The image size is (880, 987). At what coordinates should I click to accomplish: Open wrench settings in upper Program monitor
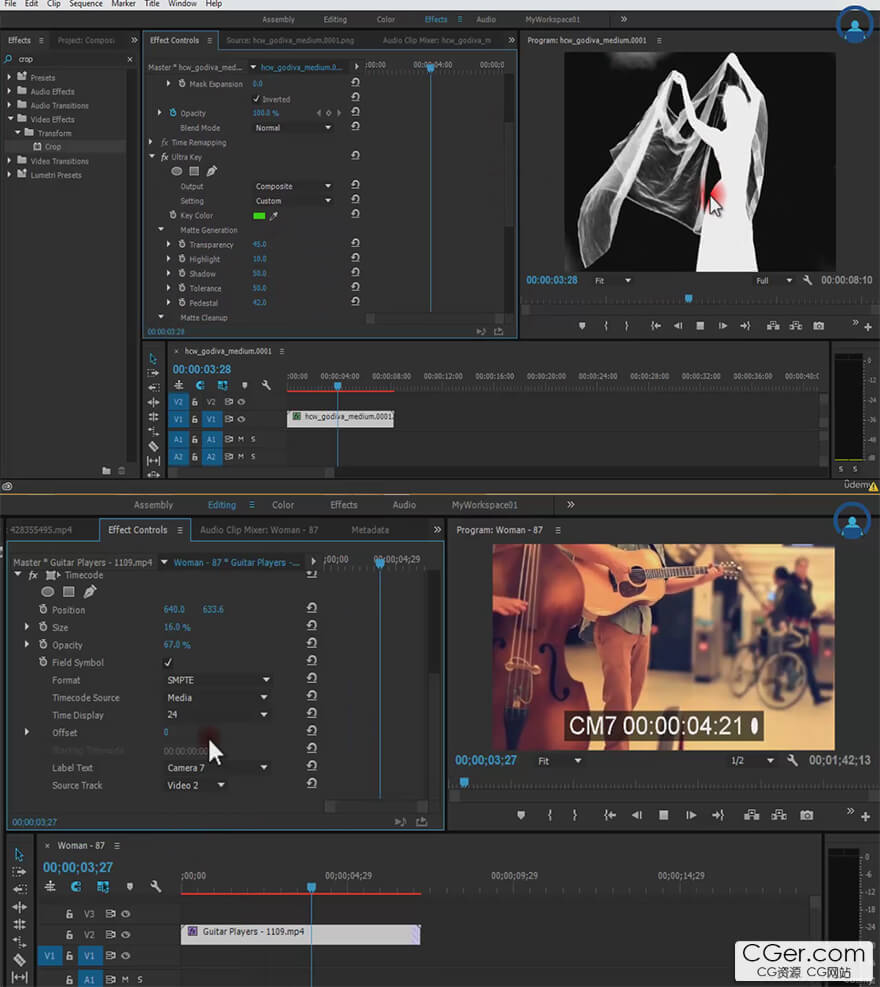pos(807,280)
